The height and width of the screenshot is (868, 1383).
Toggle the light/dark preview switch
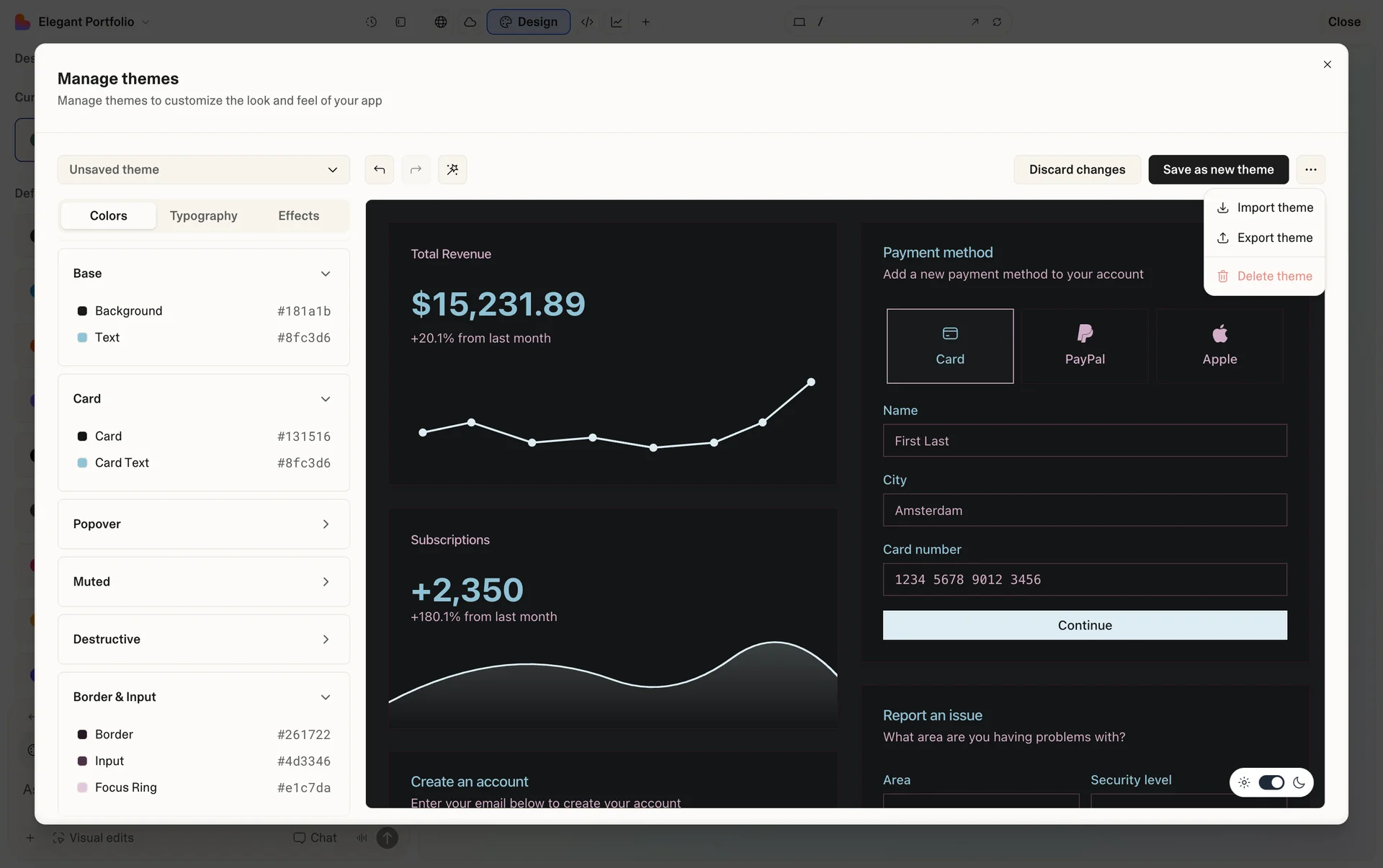coord(1271,782)
